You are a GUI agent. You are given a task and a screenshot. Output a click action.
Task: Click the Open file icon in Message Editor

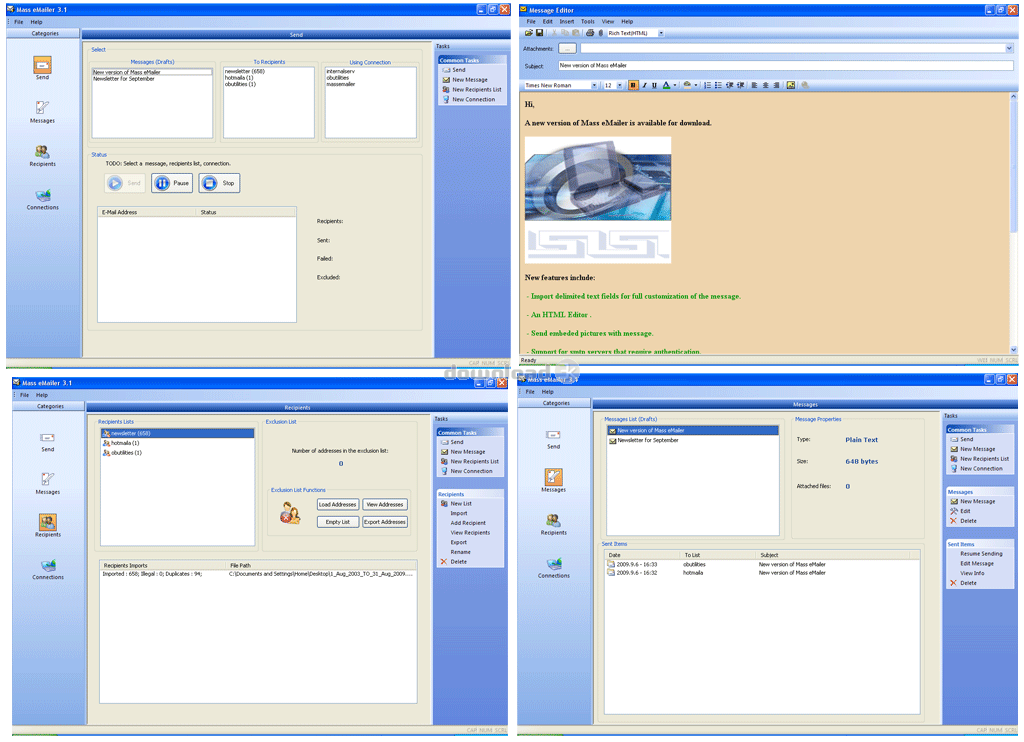tap(528, 33)
